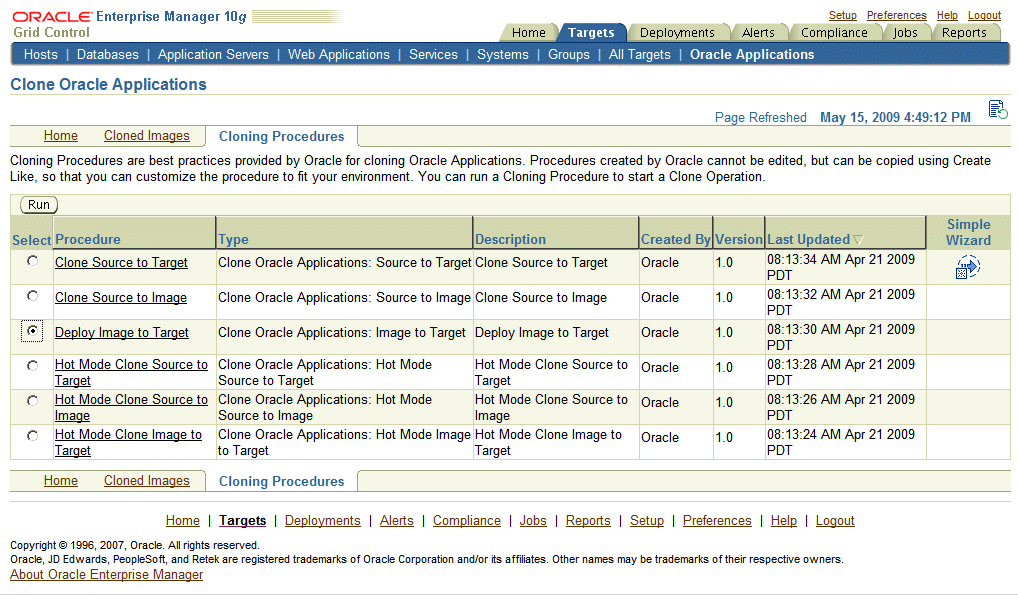Select Clone Source to Target radio button
This screenshot has height=595, width=1018.
pyautogui.click(x=32, y=261)
